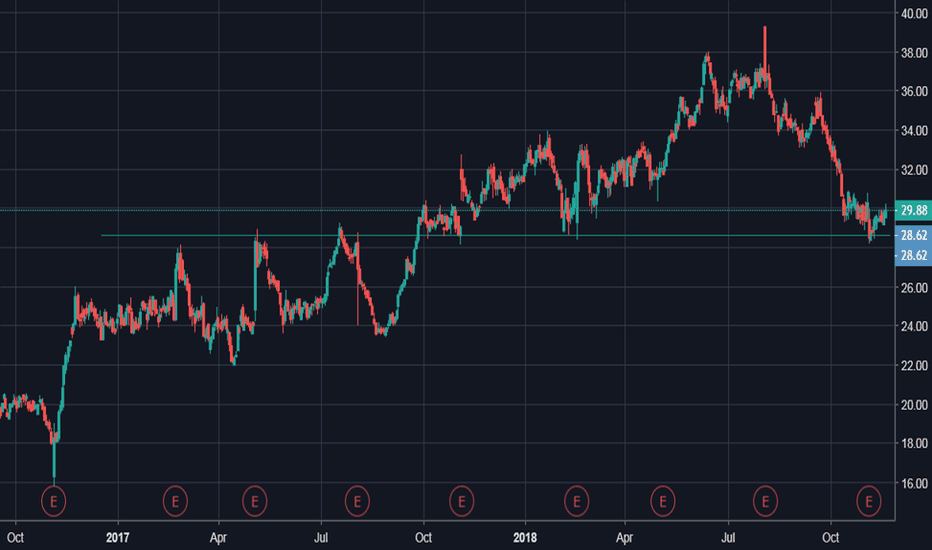Viewport: 932px width, 550px height.
Task: Click the Jul label between Apr and Oct 2017
Action: (321, 538)
